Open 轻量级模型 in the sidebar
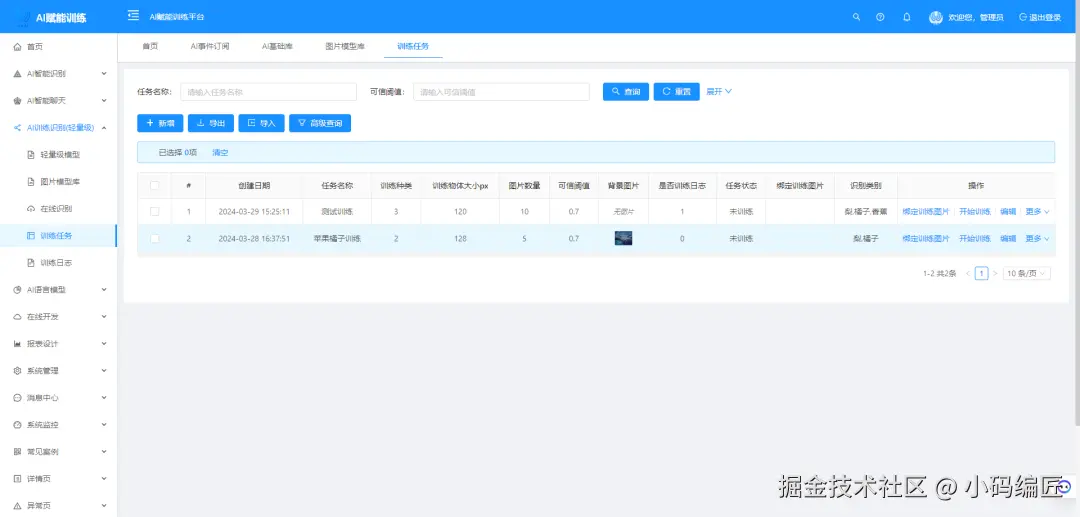This screenshot has width=1080, height=517. coord(59,155)
